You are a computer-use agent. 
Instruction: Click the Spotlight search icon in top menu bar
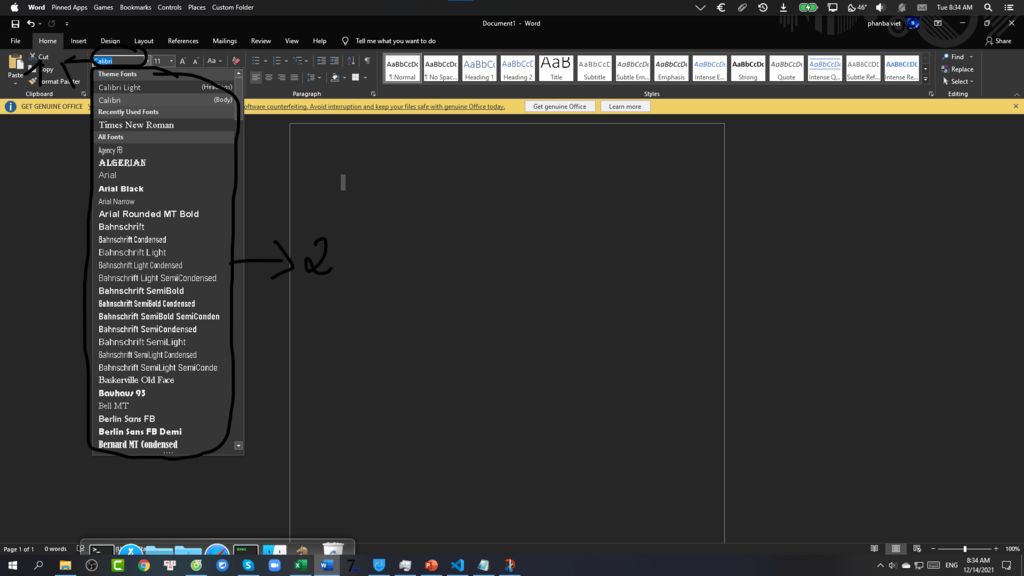pos(988,7)
